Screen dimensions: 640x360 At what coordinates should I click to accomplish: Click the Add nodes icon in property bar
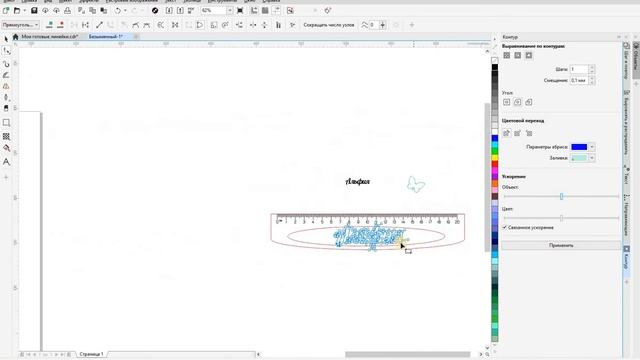49,25
